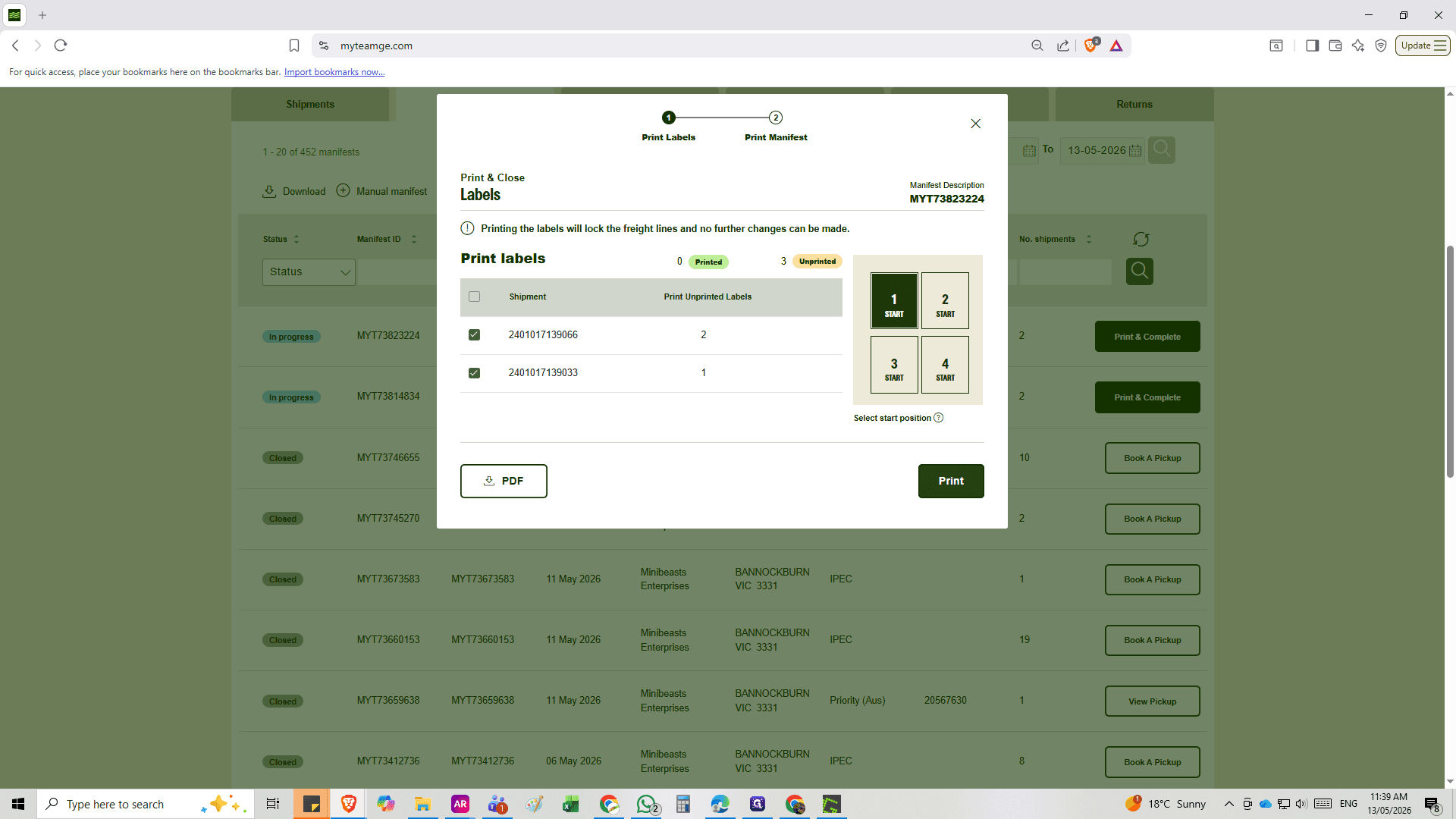Screen dimensions: 1456x819
Task: Book A Pickup for MYT73673583
Action: [1152, 579]
